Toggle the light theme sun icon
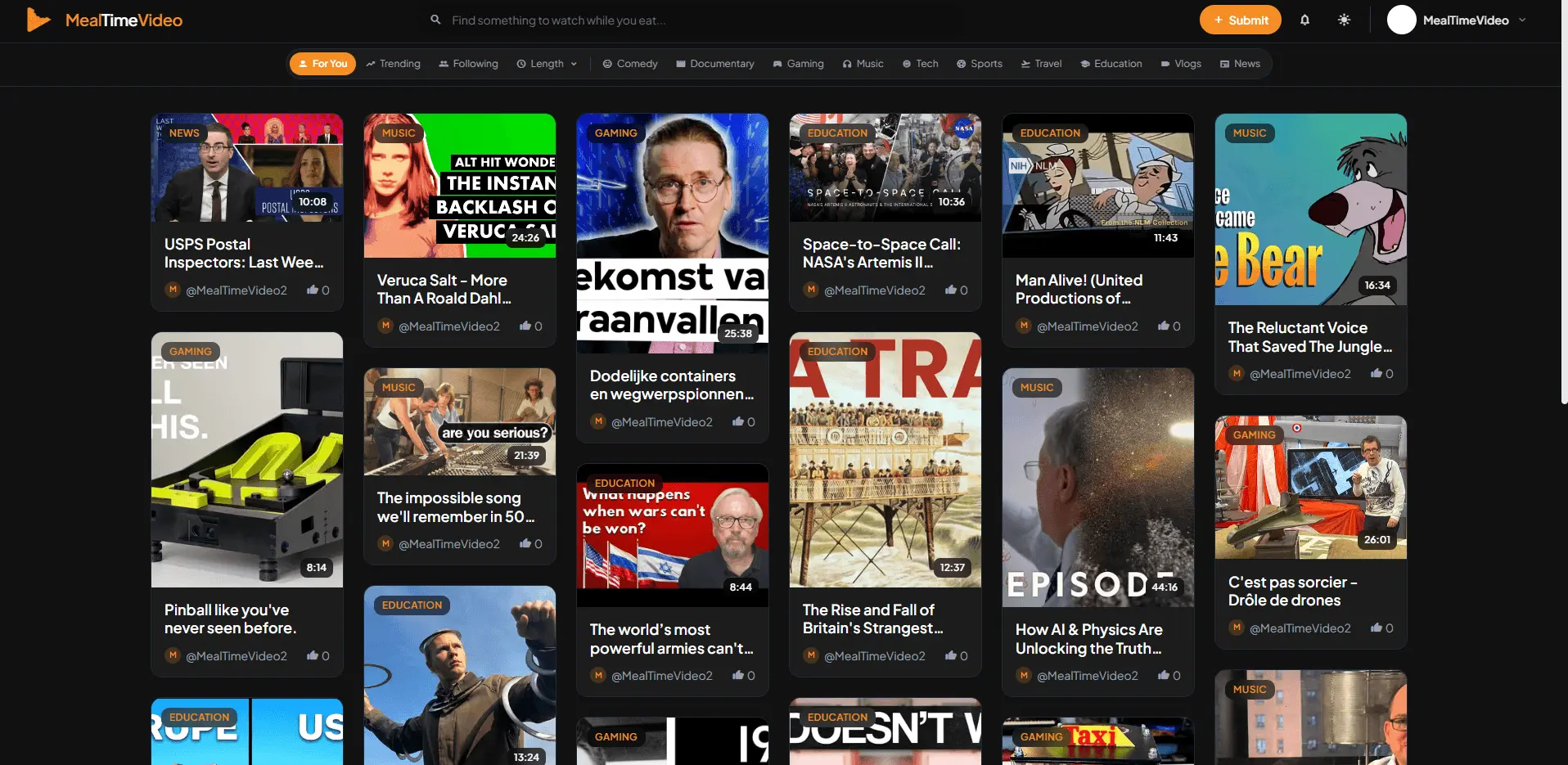This screenshot has width=1568, height=765. [1344, 20]
